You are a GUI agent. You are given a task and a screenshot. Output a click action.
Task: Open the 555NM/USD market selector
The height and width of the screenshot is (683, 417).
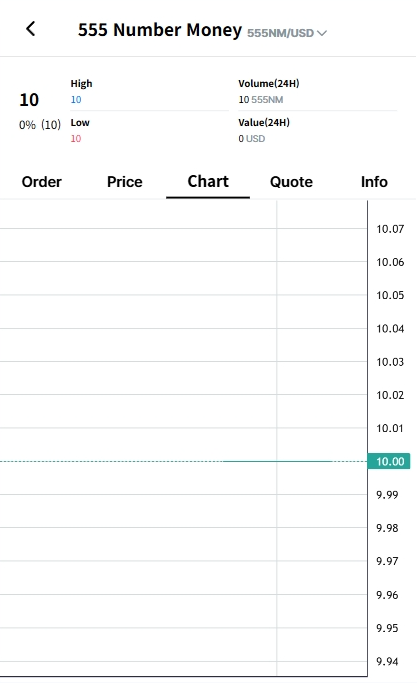coord(287,33)
